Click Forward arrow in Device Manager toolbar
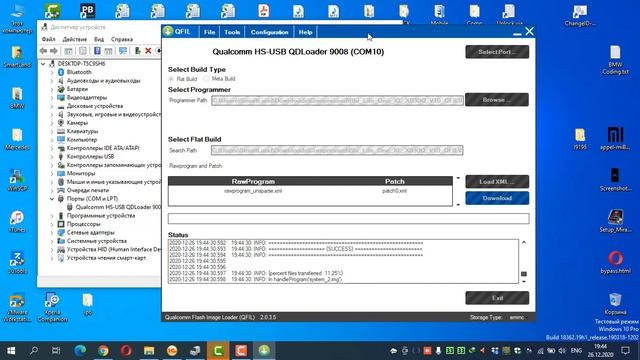This screenshot has width=640, height=360. click(53, 51)
